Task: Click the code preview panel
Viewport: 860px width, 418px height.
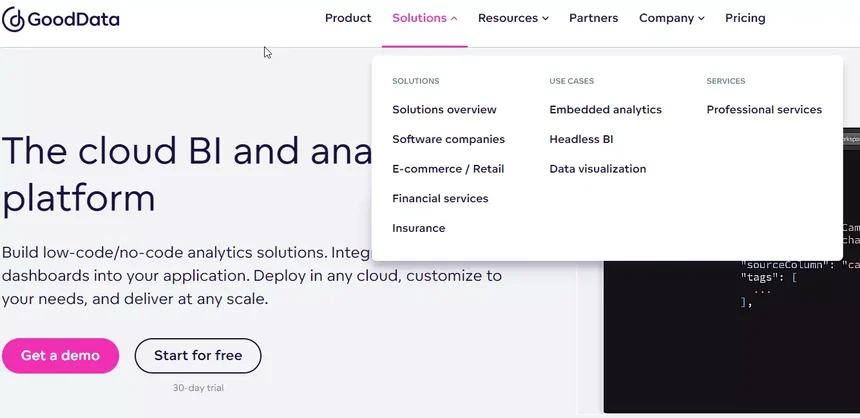Action: pyautogui.click(x=732, y=337)
